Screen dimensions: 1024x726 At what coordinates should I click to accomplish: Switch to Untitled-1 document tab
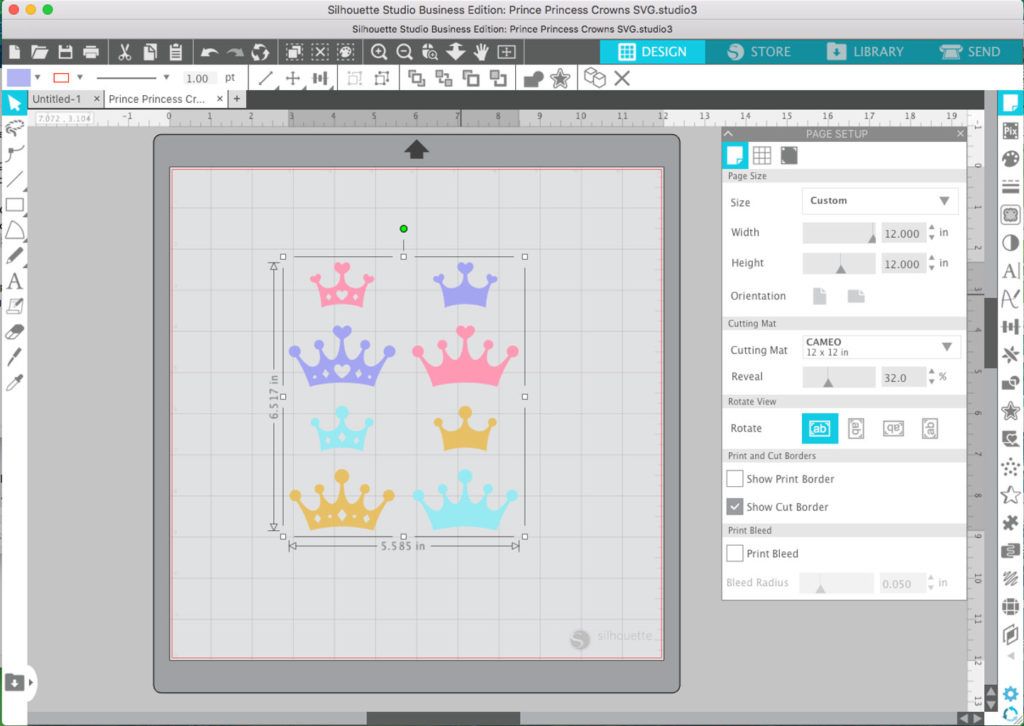point(57,99)
